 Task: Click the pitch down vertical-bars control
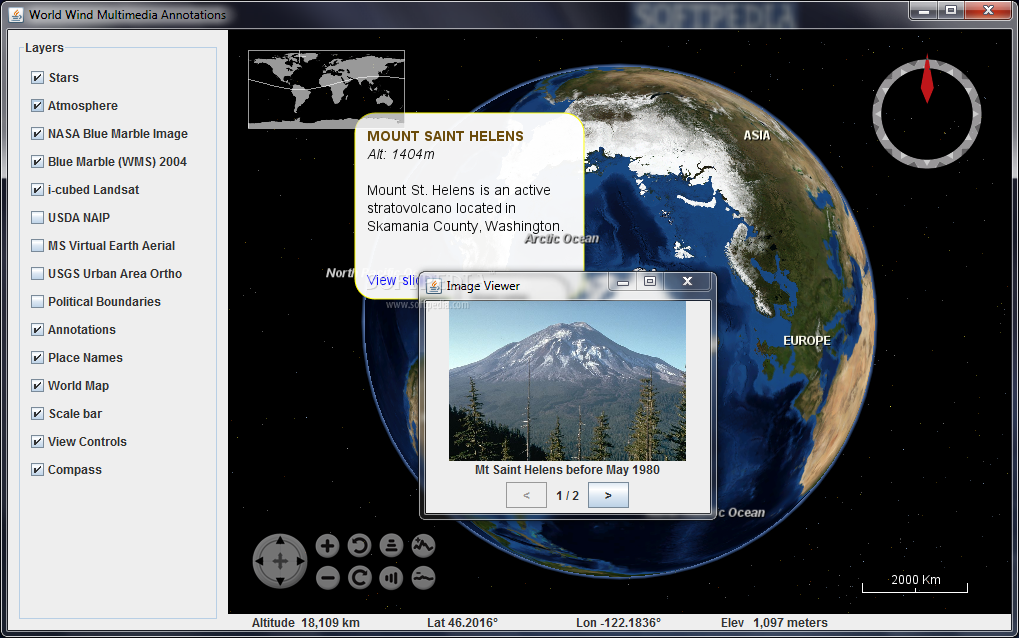point(391,578)
